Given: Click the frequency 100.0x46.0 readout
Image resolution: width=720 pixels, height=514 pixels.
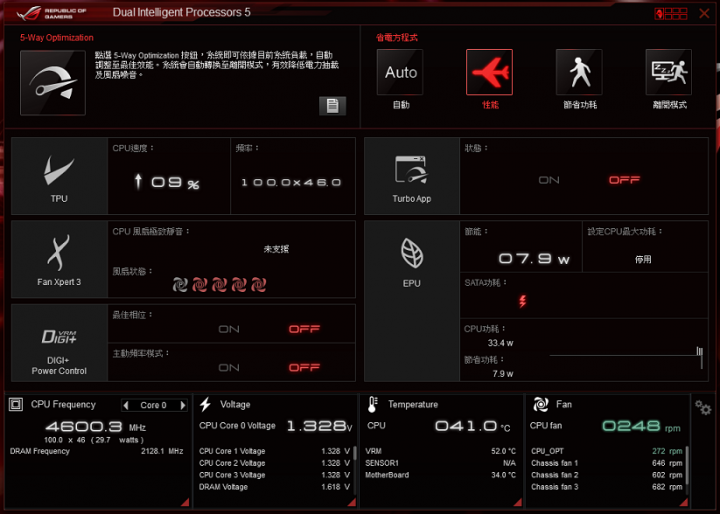Looking at the screenshot, I should coord(292,182).
